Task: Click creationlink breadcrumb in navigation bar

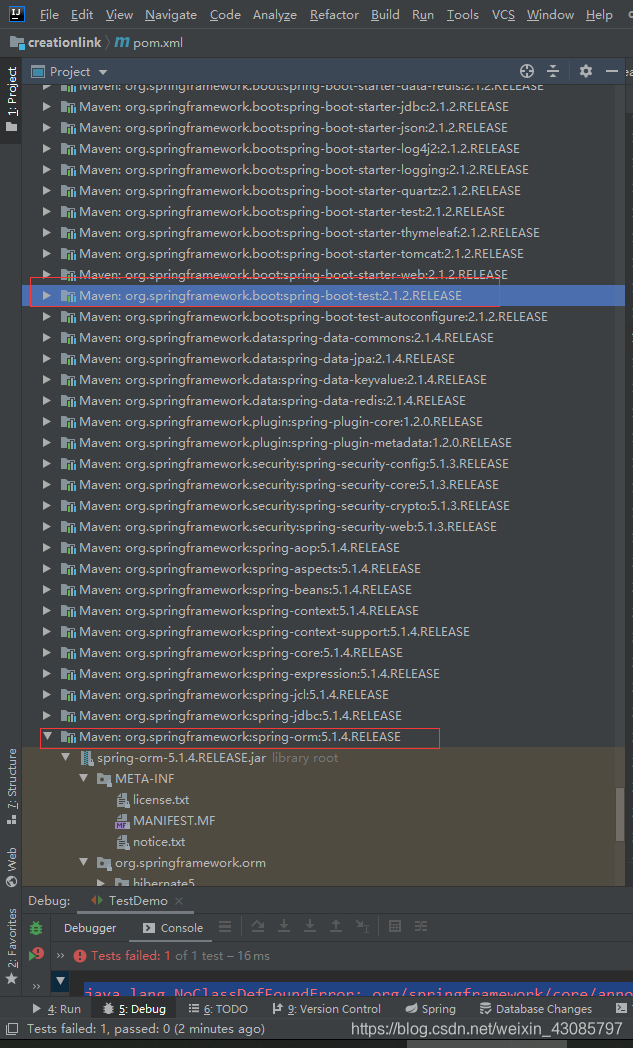Action: [x=55, y=42]
